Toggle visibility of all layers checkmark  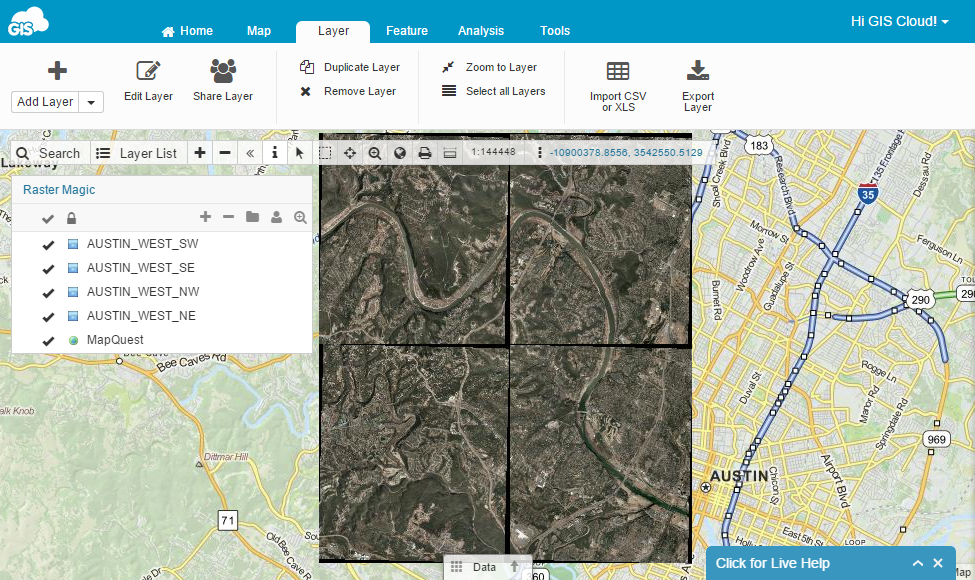(x=48, y=218)
